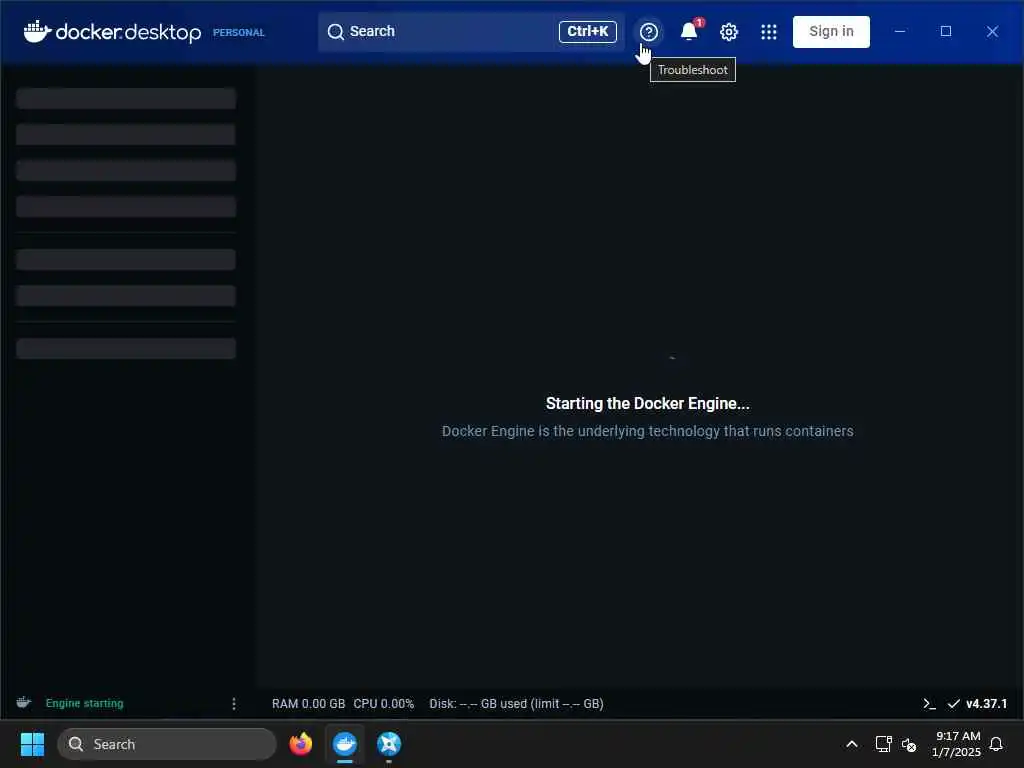
Task: Open the Docker apps grid menu
Action: (769, 31)
